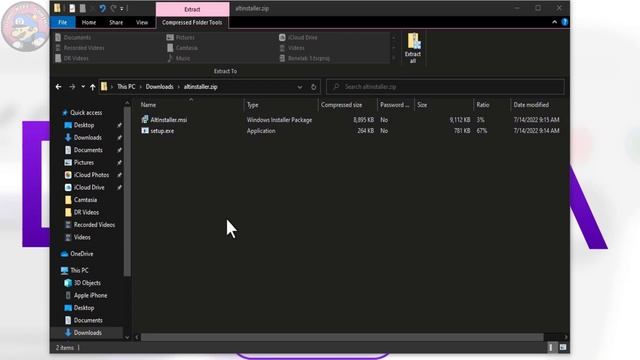Switch to the Home ribbon tab
This screenshot has width=640, height=360.
[x=89, y=22]
